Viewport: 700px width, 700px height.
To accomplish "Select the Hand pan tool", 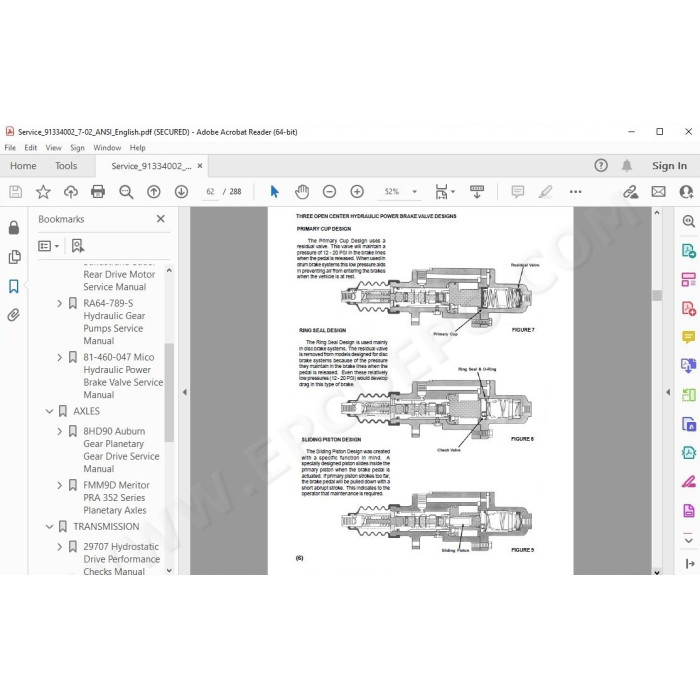I will 302,192.
